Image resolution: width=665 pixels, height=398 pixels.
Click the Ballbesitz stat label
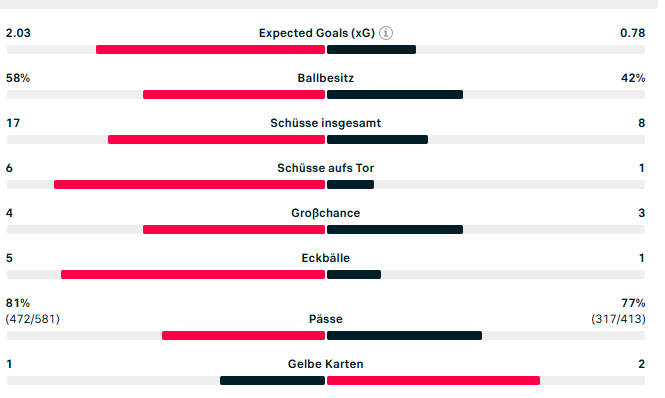325,78
